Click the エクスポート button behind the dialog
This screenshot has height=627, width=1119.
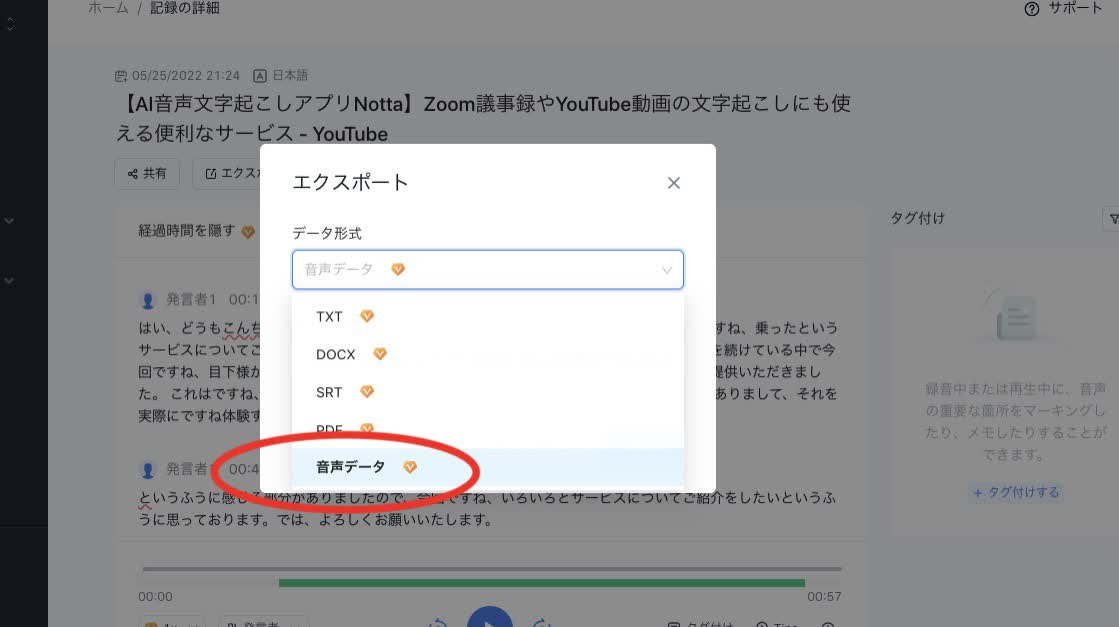(227, 173)
